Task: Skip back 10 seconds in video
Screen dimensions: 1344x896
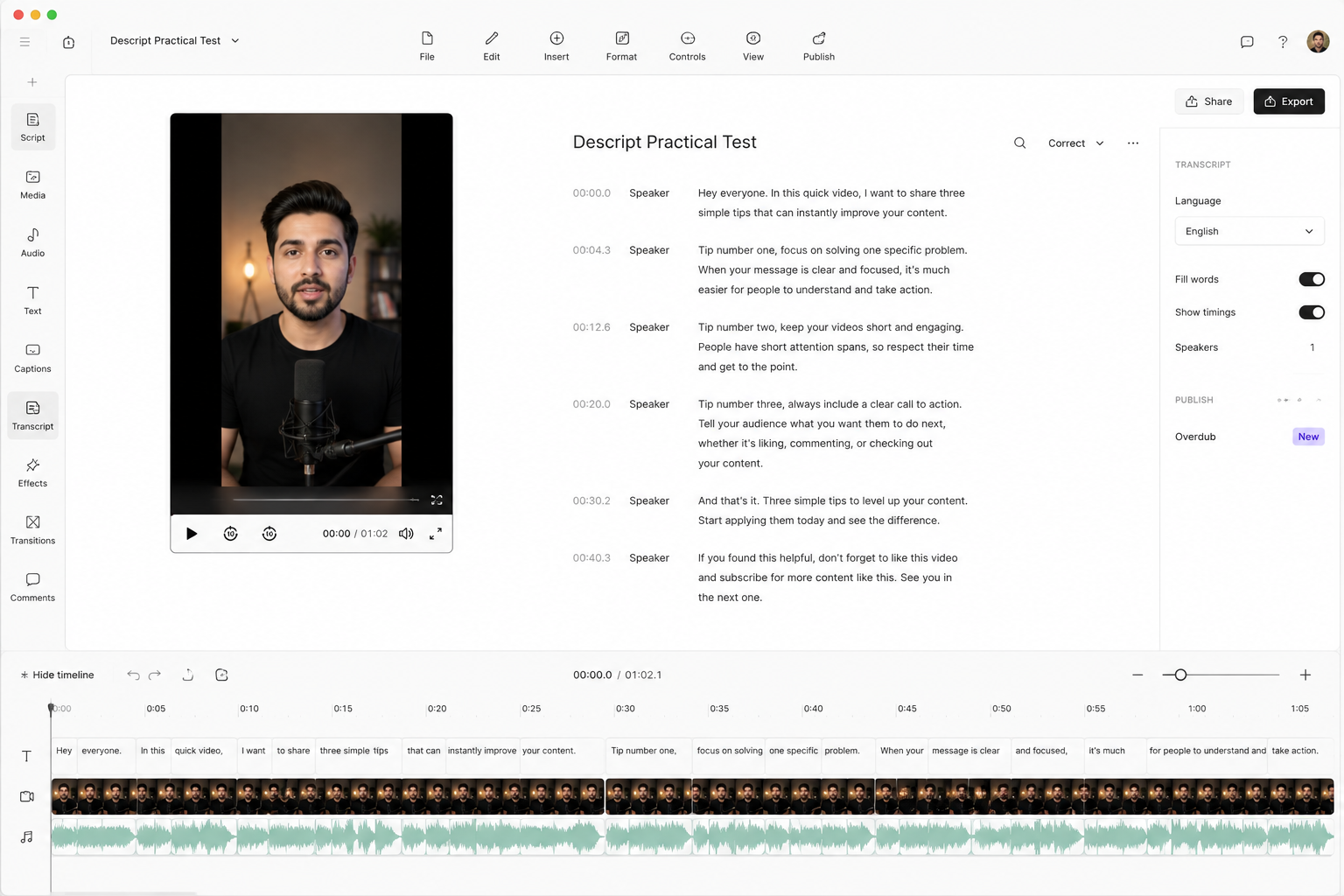Action: (x=231, y=534)
